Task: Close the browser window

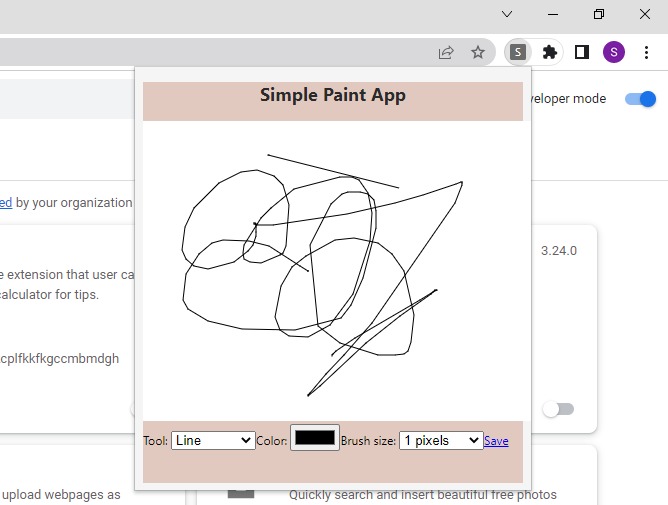Action: (645, 14)
